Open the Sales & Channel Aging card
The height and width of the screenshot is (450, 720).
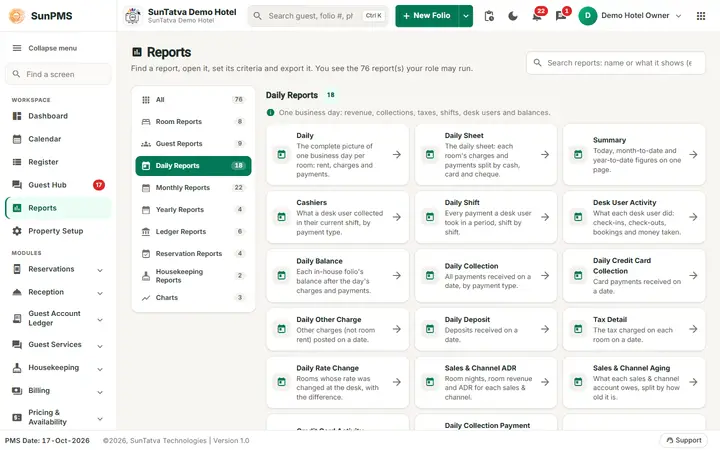point(634,382)
